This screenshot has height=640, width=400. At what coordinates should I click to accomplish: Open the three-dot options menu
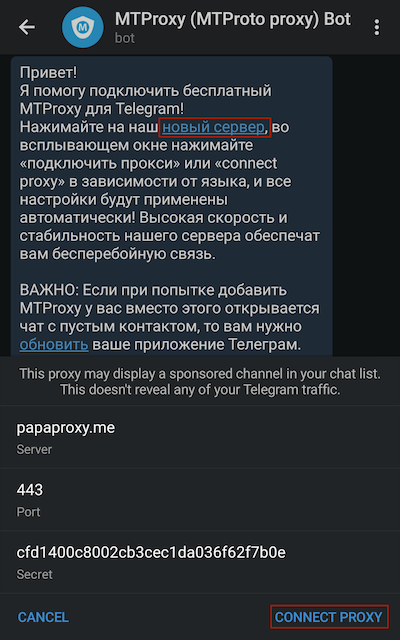coord(376,27)
